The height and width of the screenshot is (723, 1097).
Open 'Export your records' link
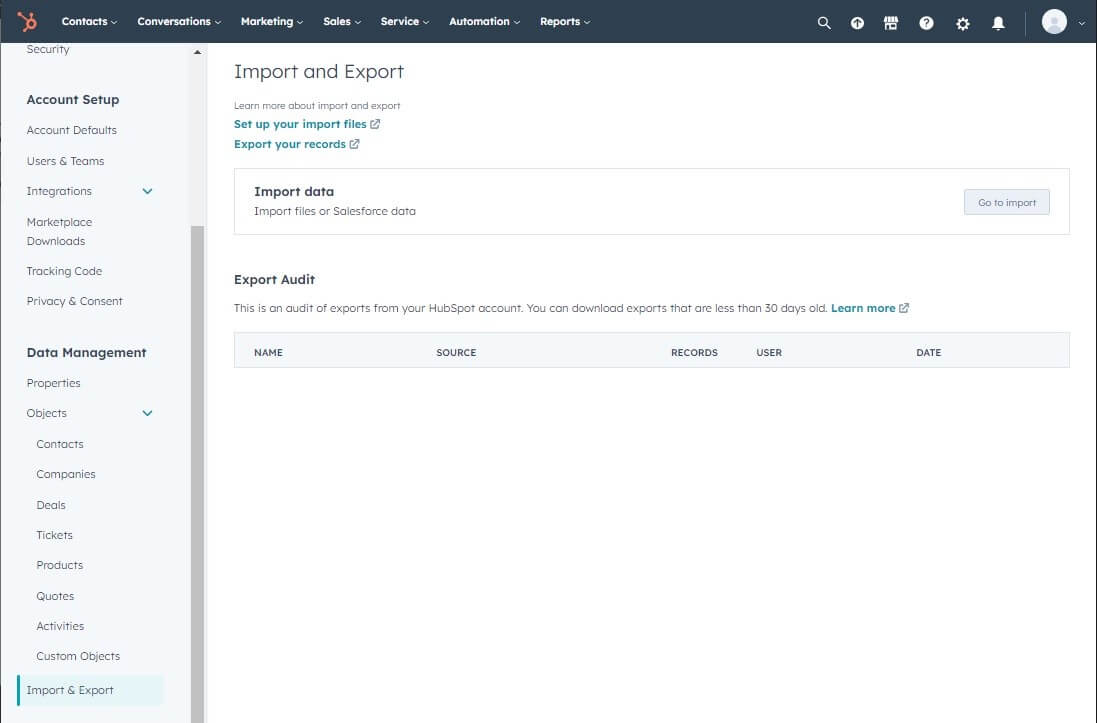(x=290, y=144)
